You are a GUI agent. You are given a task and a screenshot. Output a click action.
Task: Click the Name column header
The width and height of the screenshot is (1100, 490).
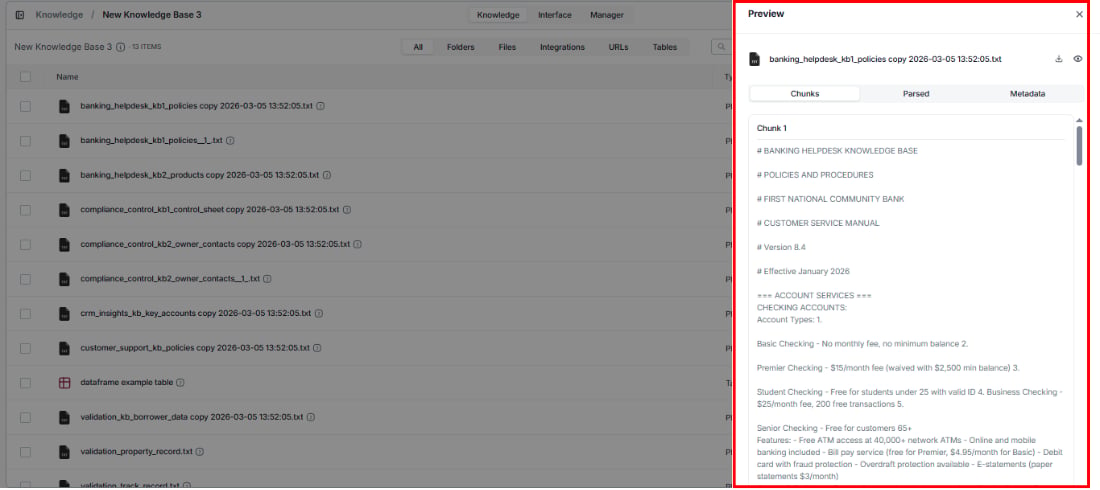click(x=67, y=77)
